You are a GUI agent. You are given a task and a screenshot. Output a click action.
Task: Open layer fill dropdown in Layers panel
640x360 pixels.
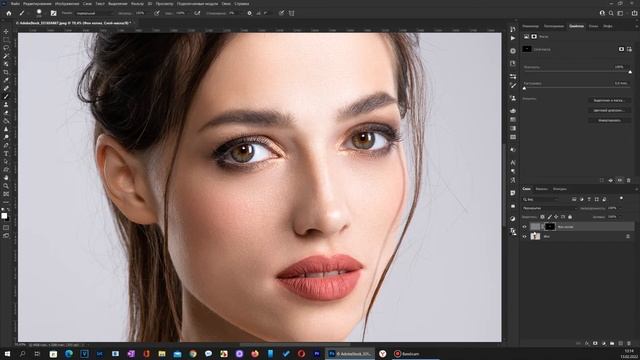[x=620, y=217]
